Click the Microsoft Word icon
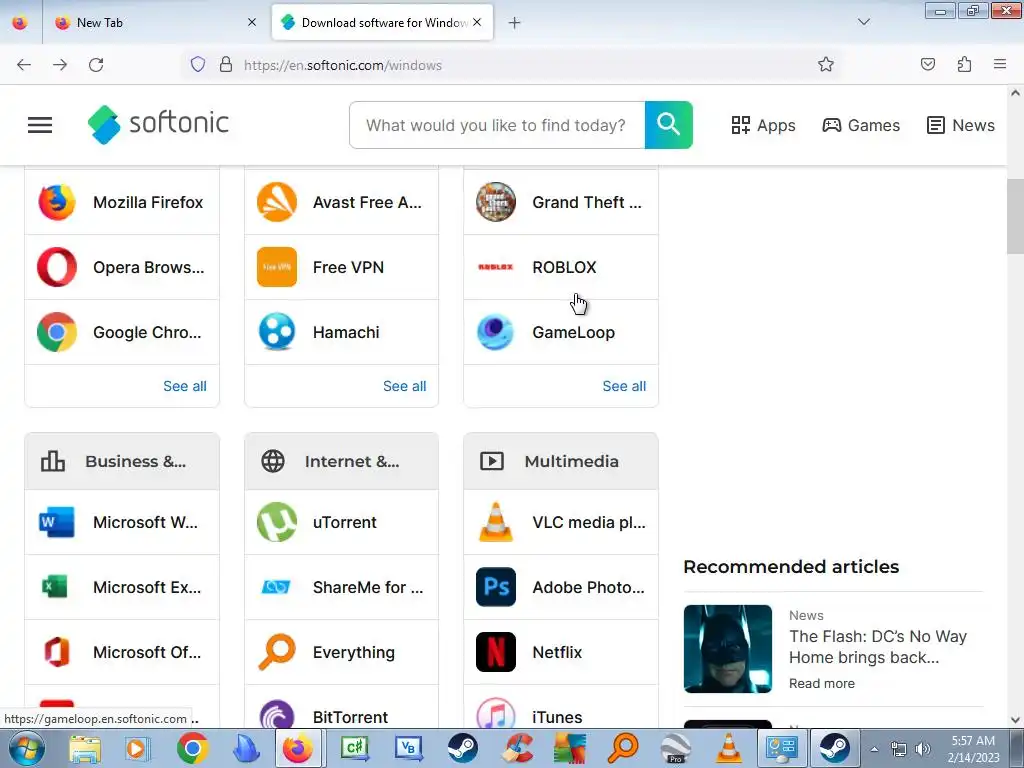 point(57,522)
